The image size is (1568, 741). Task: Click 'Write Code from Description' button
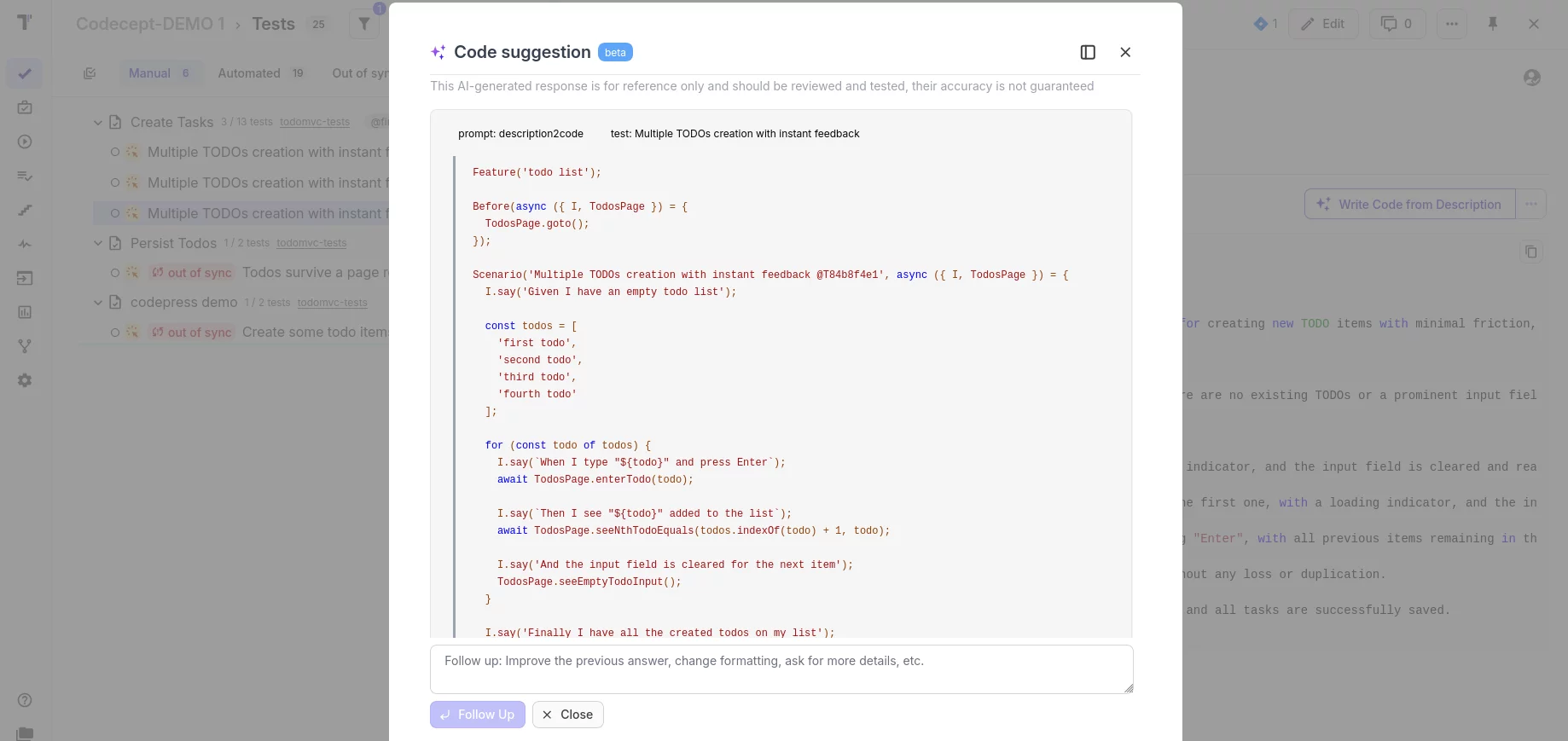(1409, 204)
